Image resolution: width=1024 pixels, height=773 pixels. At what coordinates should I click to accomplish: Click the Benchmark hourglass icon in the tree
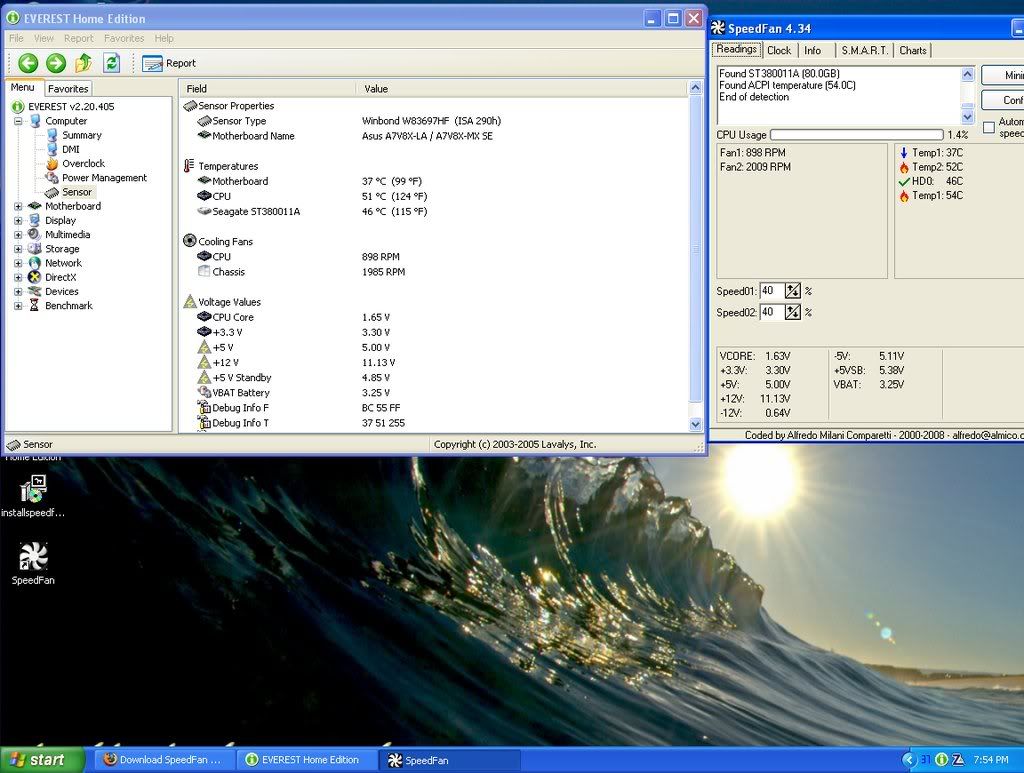[x=35, y=306]
